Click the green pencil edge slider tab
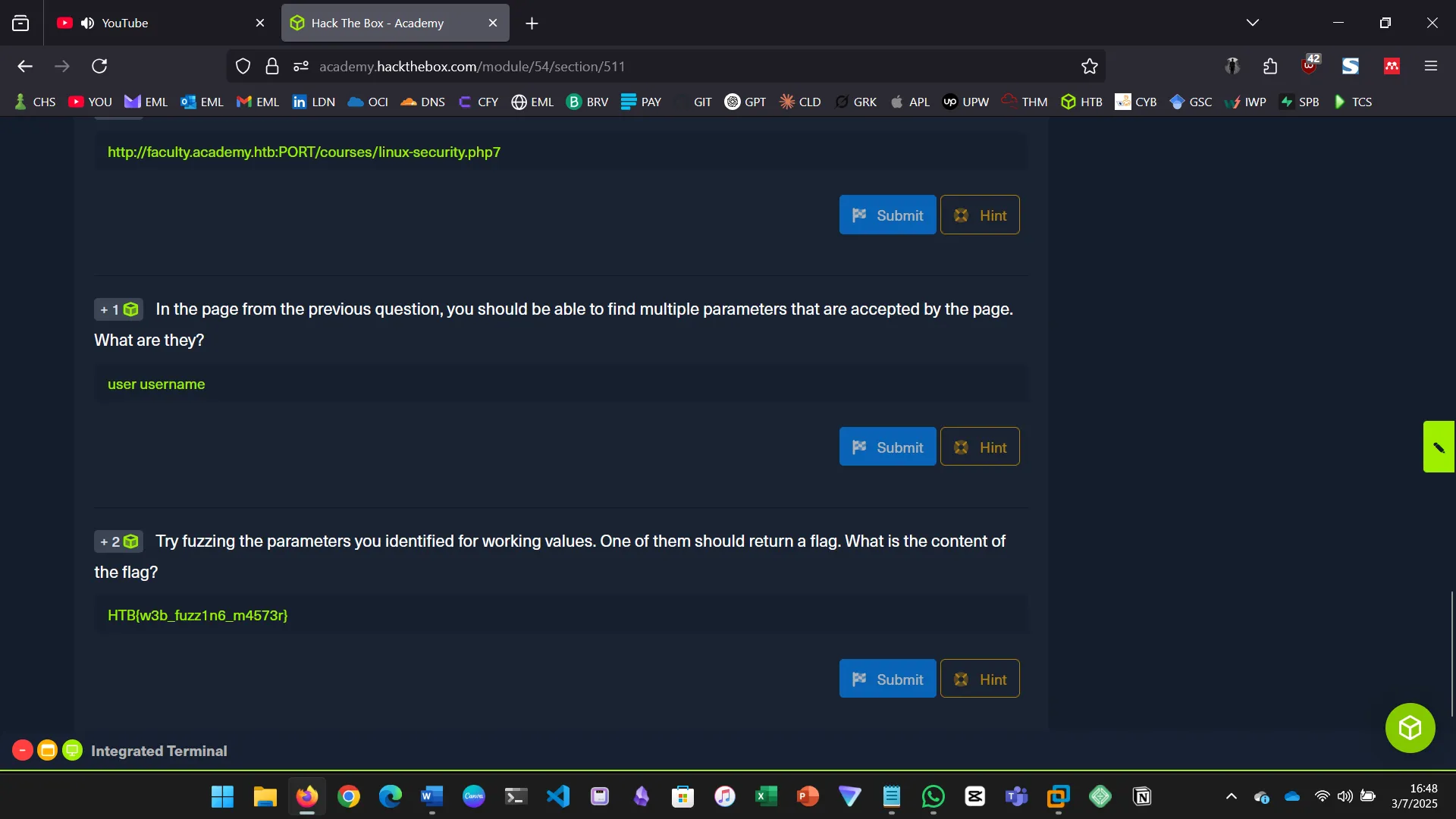 point(1440,447)
